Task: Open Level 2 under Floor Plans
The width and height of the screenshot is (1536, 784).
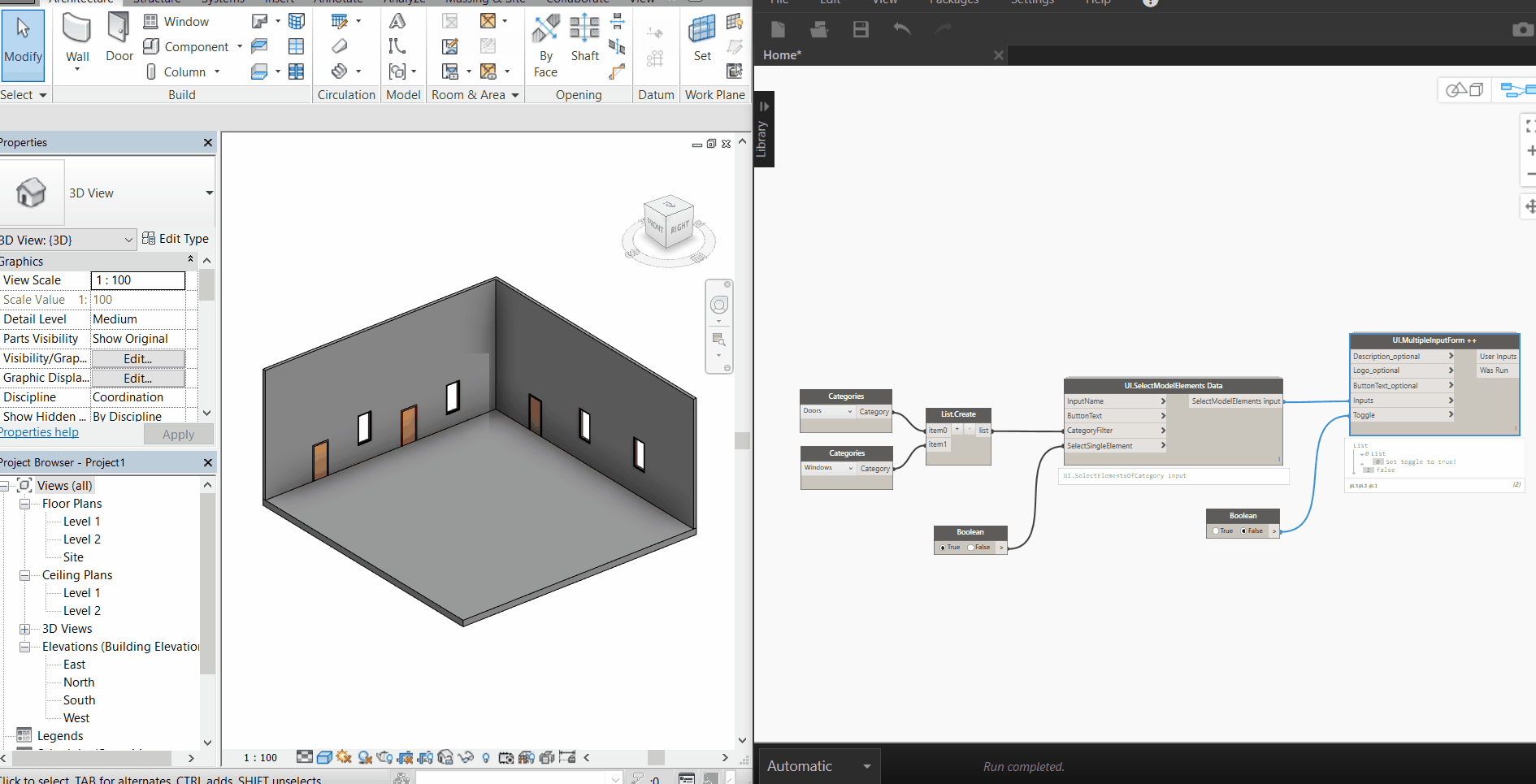Action: point(82,539)
